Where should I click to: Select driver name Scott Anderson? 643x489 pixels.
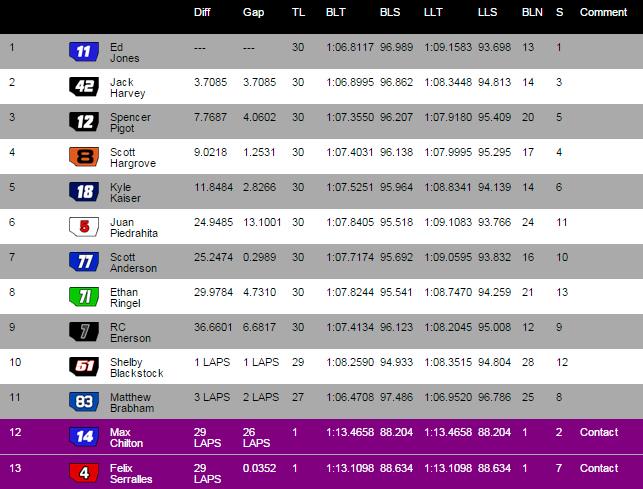point(133,263)
